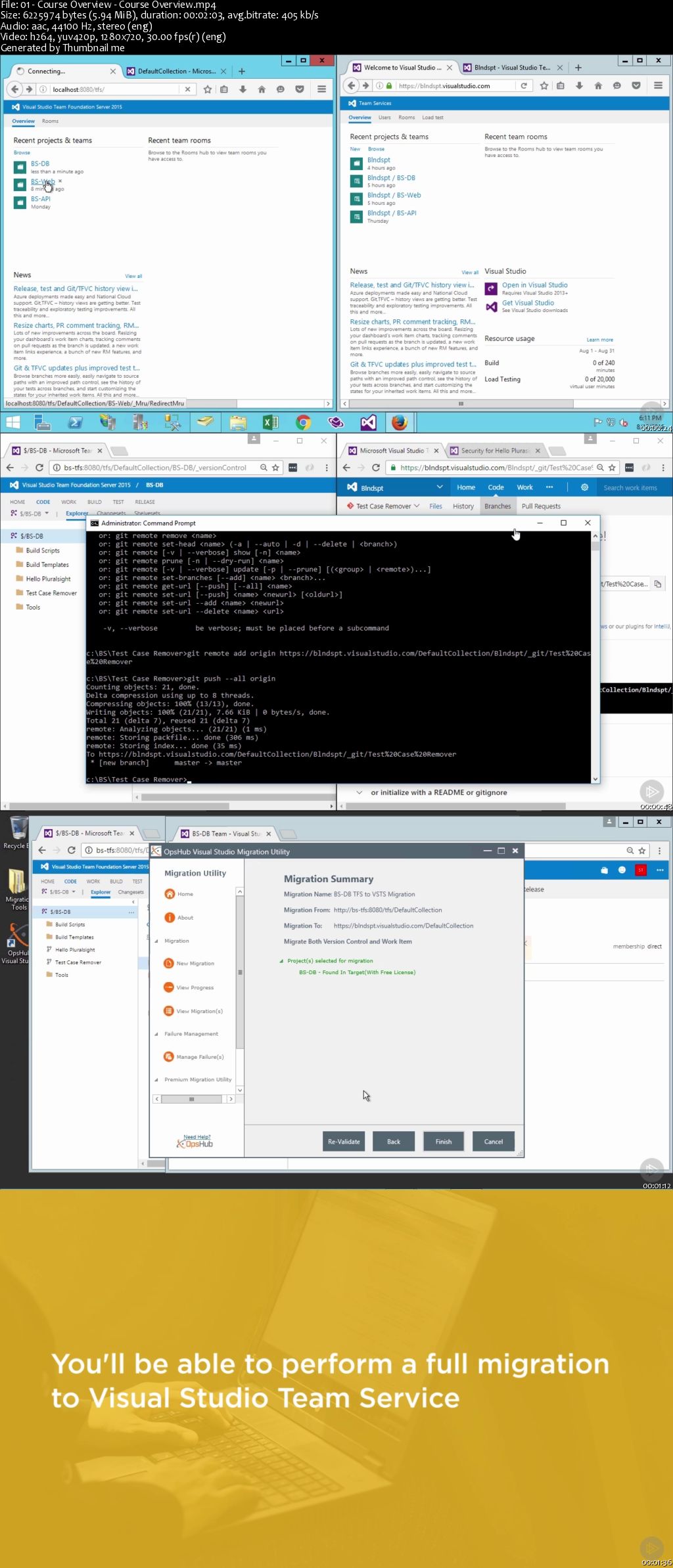673x1568 pixels.
Task: Collapse 'Project(s) selected for migration' tree node
Action: coord(281,961)
